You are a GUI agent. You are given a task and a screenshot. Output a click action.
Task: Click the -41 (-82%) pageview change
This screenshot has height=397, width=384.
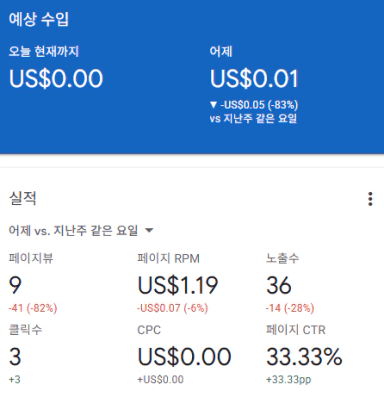[x=33, y=308]
